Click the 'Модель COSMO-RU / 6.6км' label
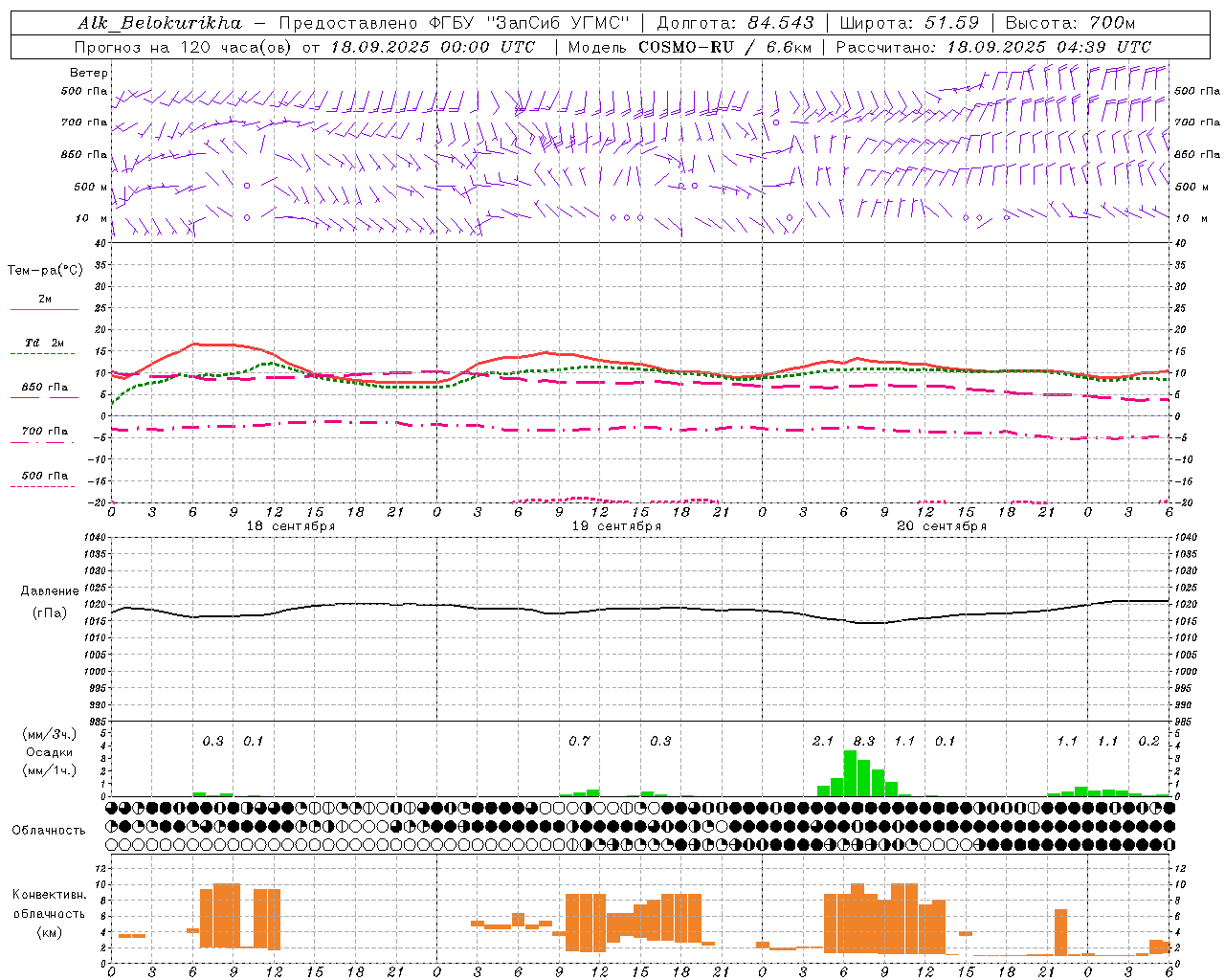 coord(690,47)
